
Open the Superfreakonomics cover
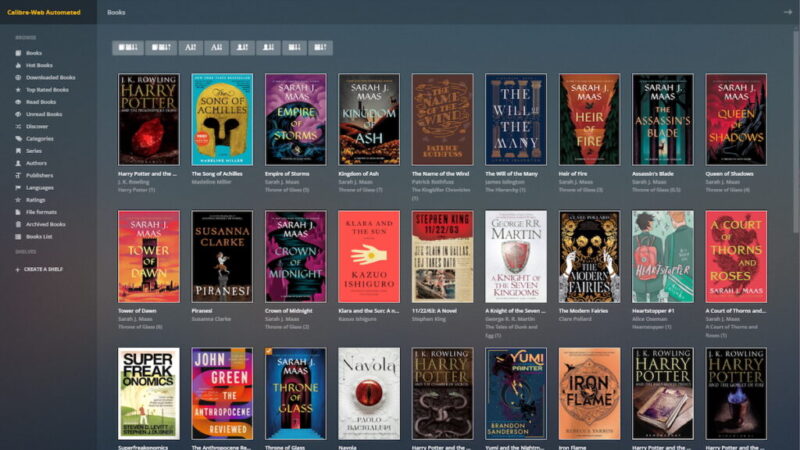[x=148, y=394]
